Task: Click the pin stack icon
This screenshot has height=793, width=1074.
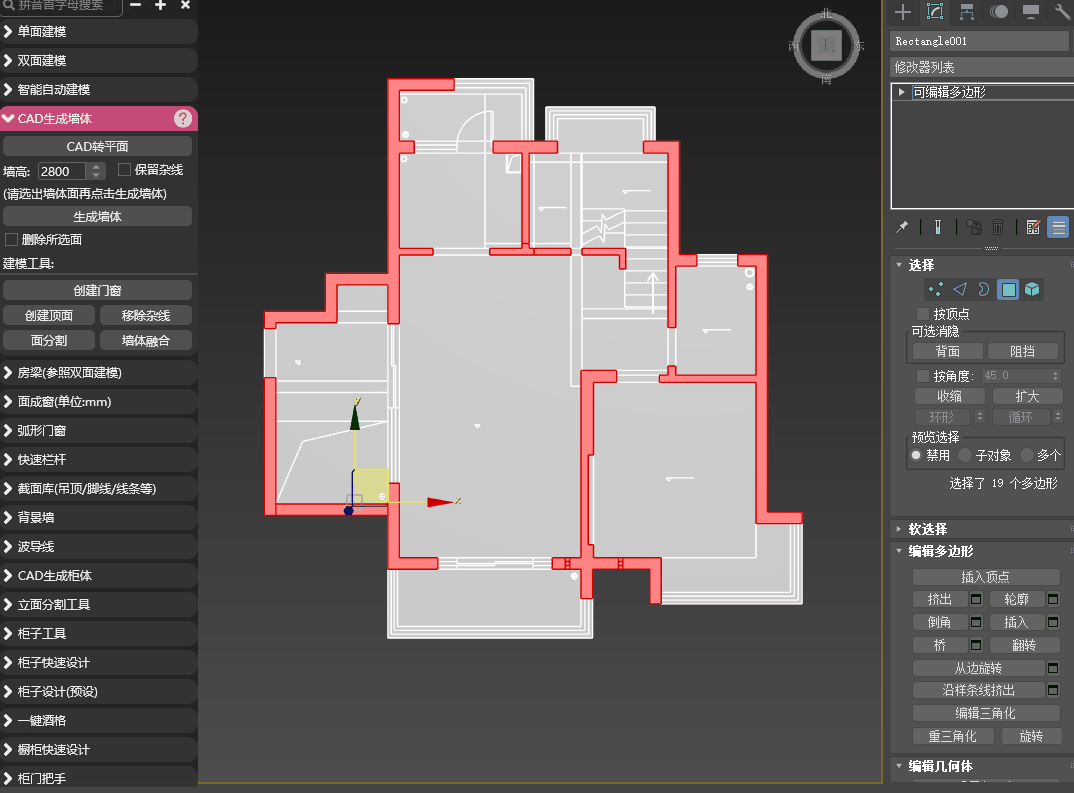Action: click(x=903, y=227)
